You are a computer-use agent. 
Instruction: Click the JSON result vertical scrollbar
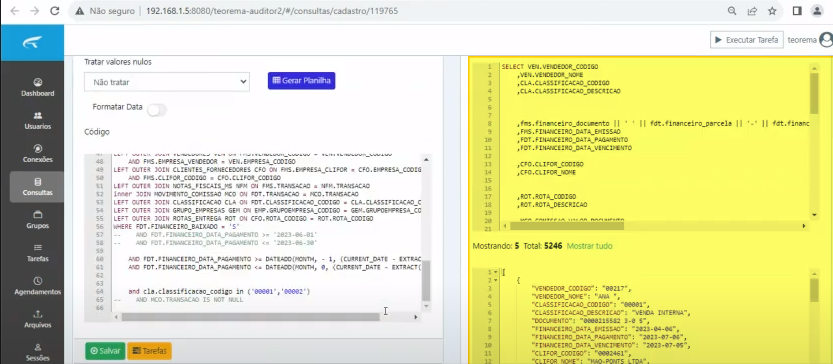[814, 290]
